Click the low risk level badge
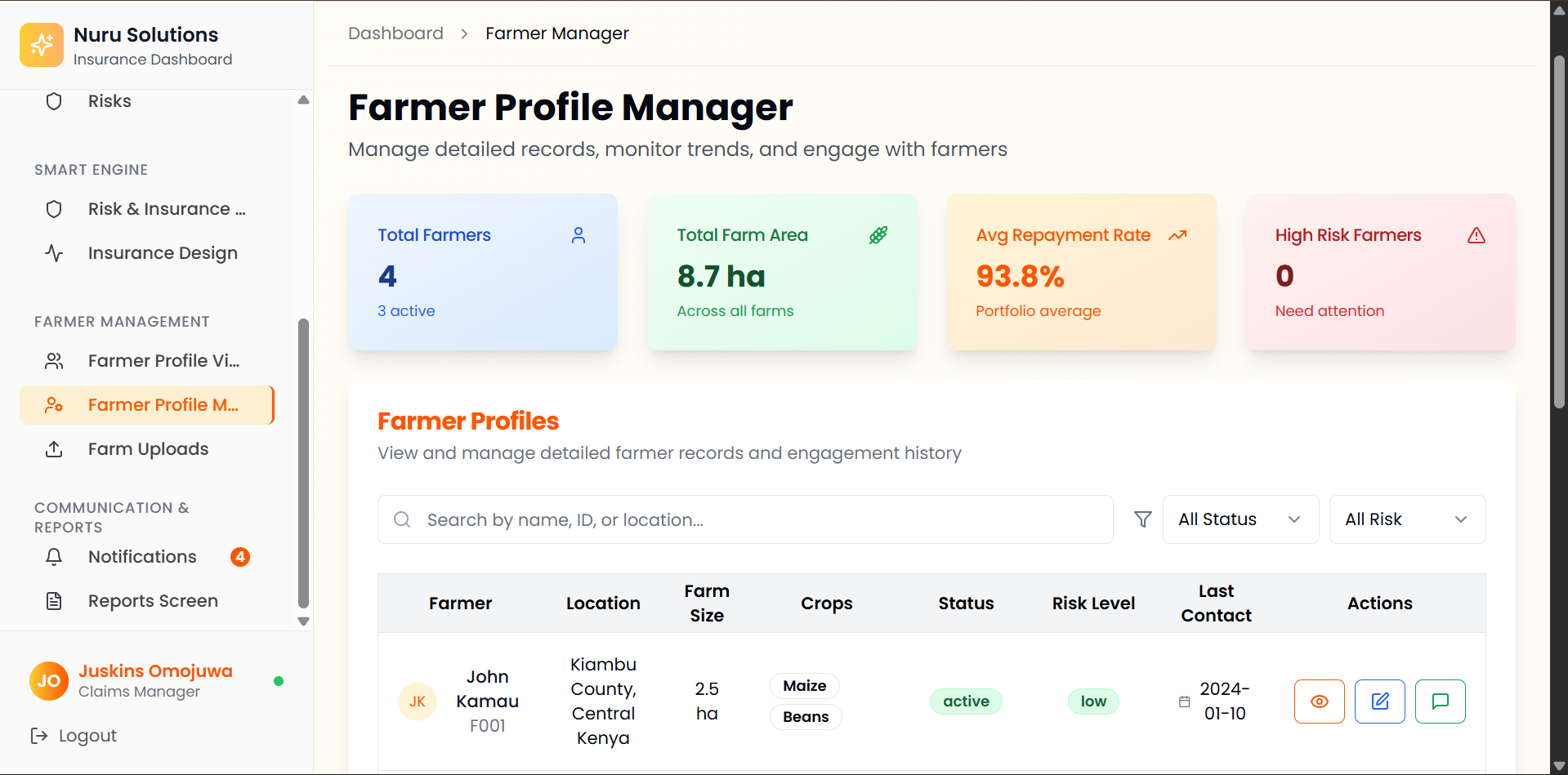The height and width of the screenshot is (775, 1568). (x=1093, y=702)
